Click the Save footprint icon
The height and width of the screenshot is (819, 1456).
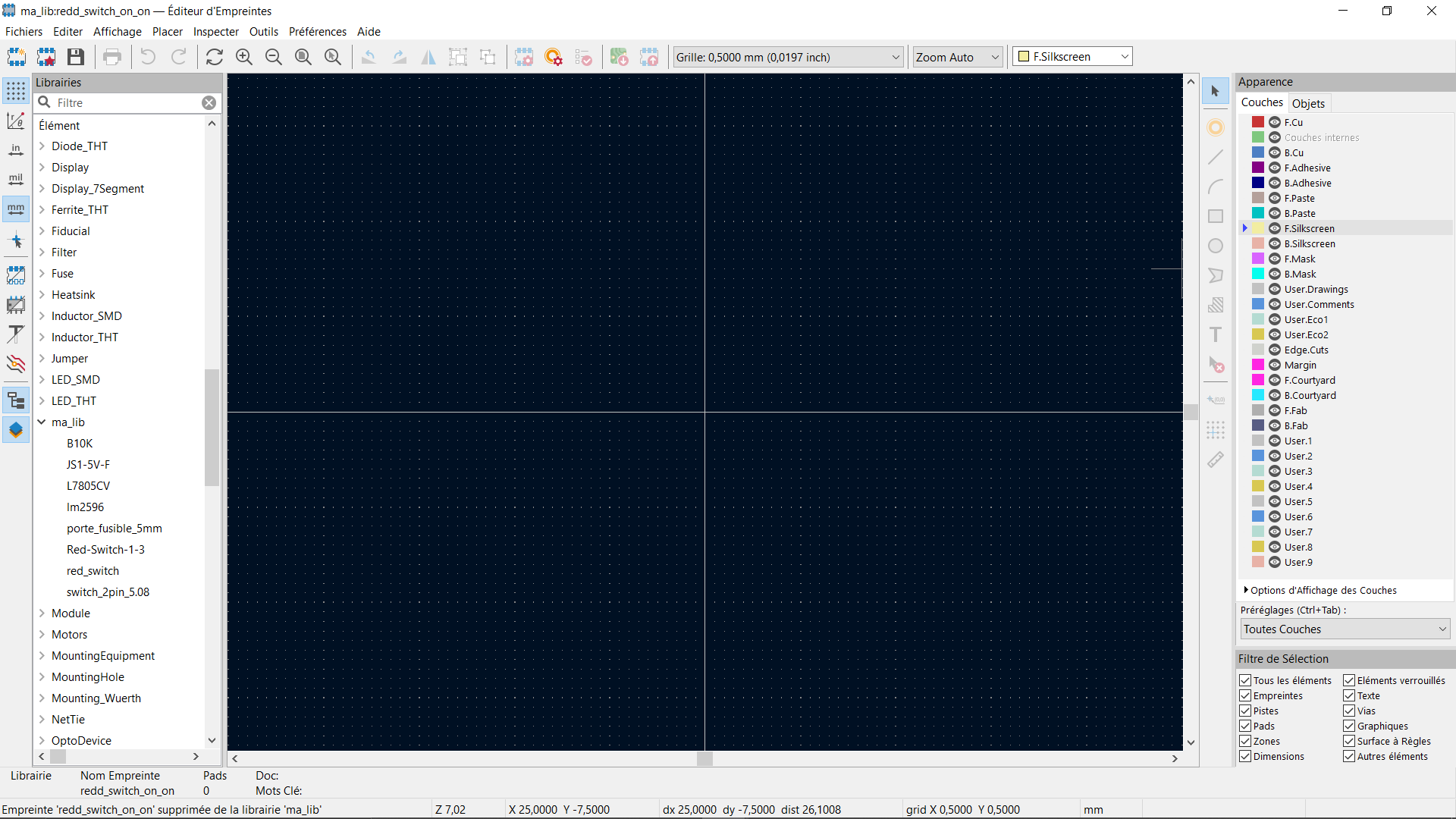(x=76, y=57)
